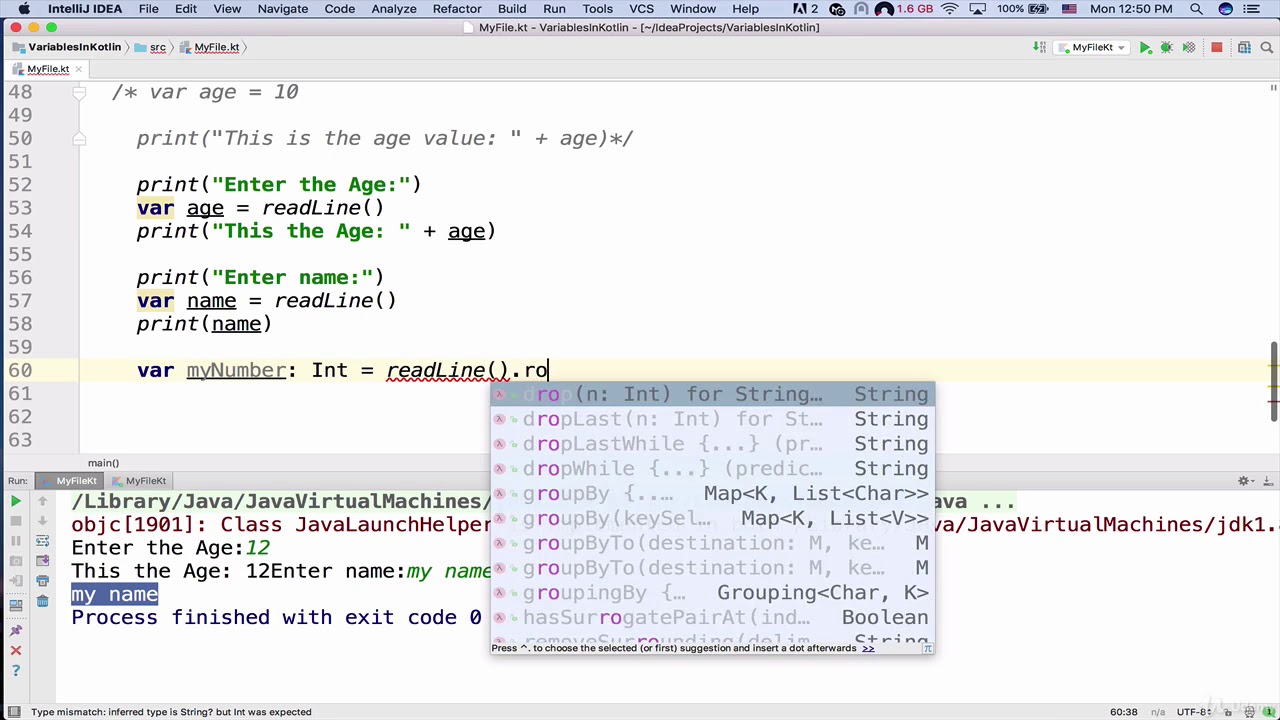Click the VariablesInKotlin breadcrumb
This screenshot has height=720, width=1280.
66,47
